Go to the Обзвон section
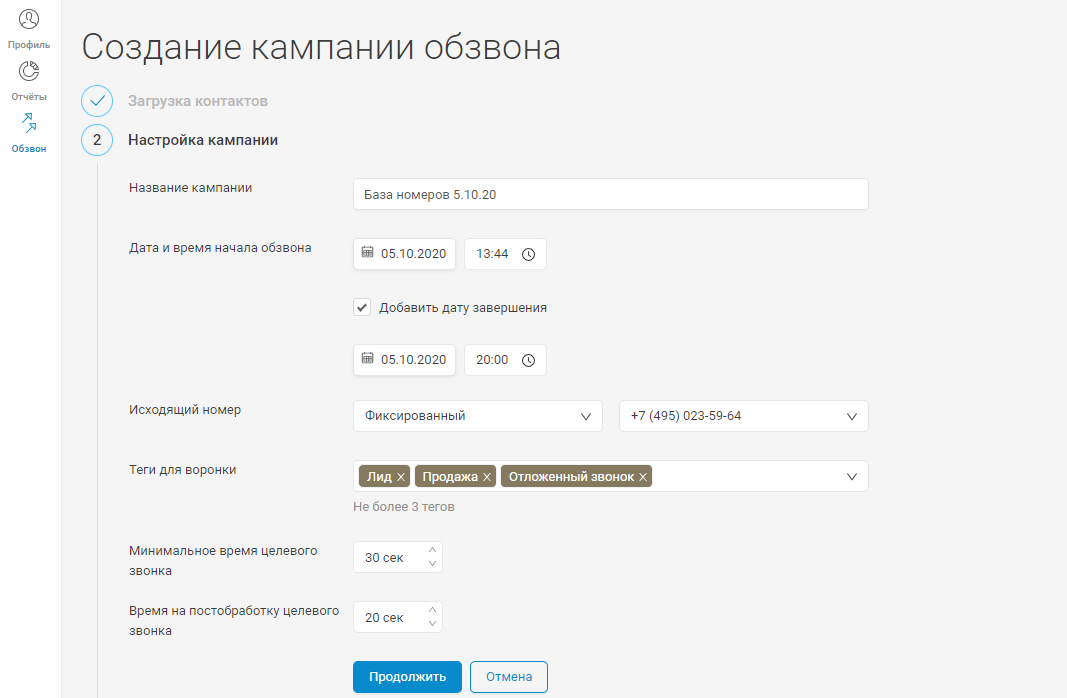This screenshot has height=698, width=1067. pyautogui.click(x=29, y=133)
